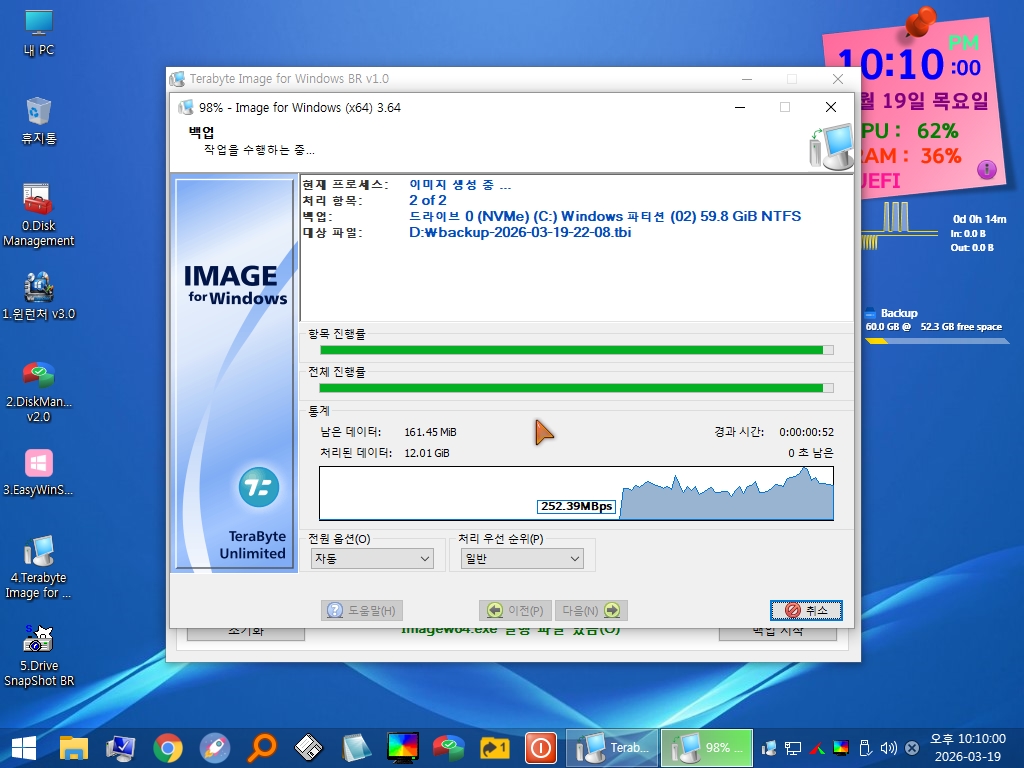
Task: Switch to Terab... taskbar window button
Action: tap(612, 748)
